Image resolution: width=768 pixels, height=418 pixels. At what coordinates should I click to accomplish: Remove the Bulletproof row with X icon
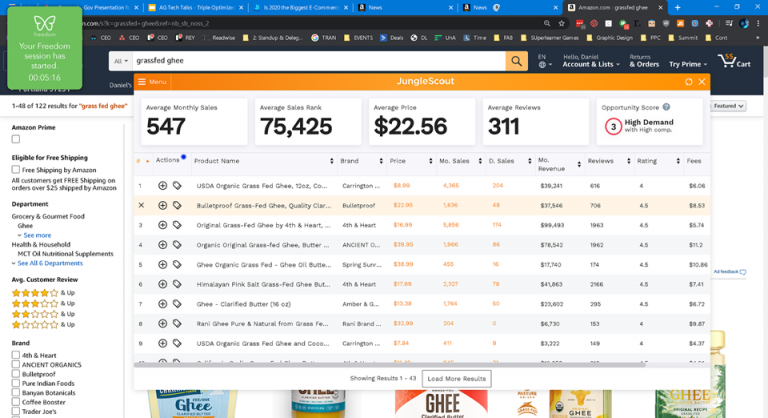point(141,205)
